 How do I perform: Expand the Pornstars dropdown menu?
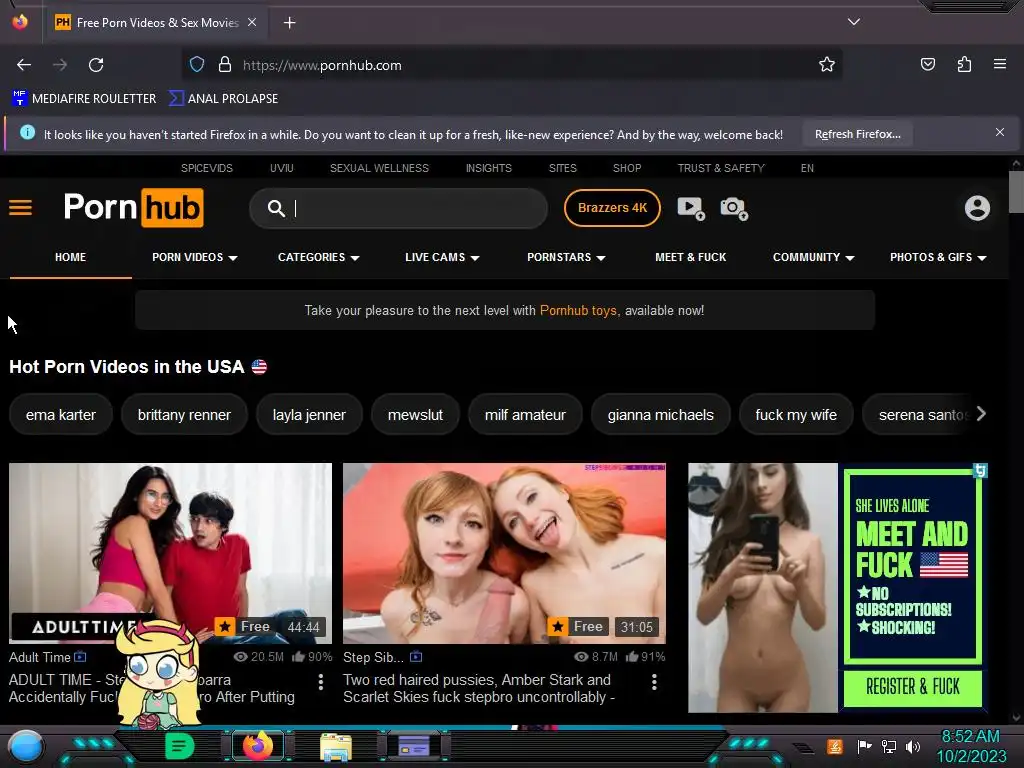(x=566, y=257)
